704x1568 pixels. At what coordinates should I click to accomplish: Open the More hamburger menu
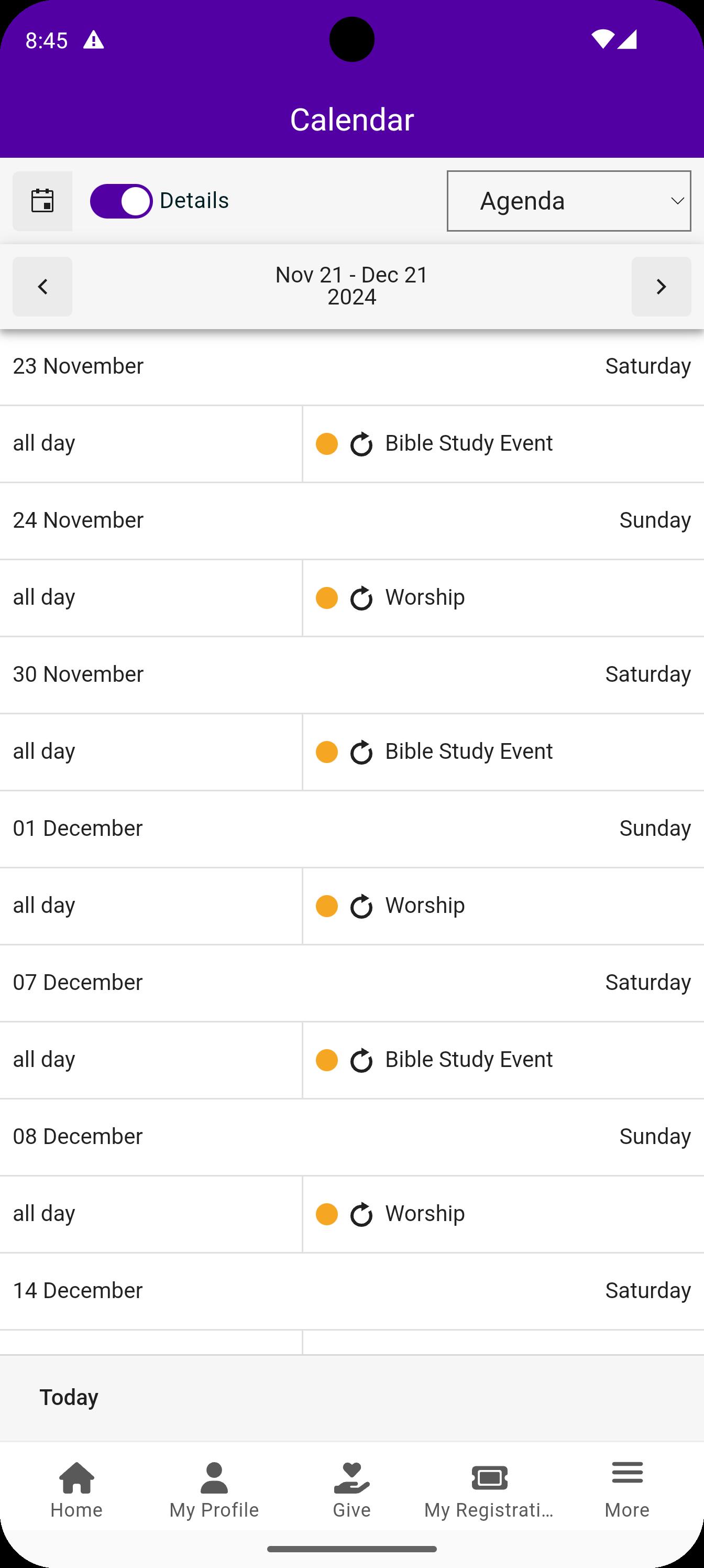pos(626,1473)
